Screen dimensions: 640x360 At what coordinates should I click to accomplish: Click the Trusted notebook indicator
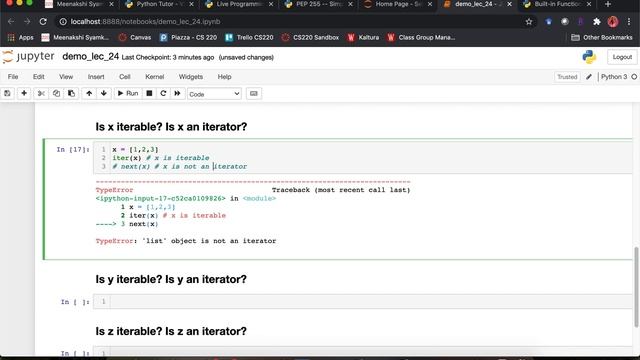click(567, 77)
